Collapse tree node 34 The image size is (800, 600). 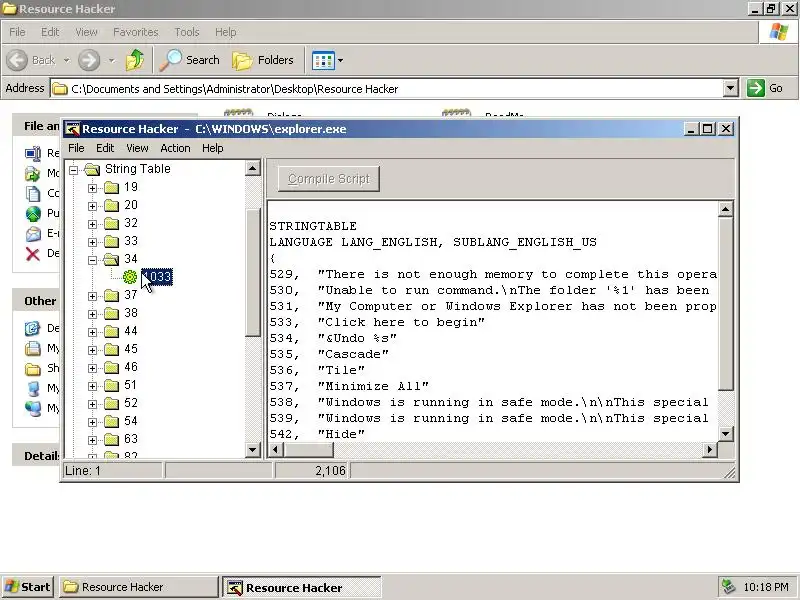click(x=92, y=260)
